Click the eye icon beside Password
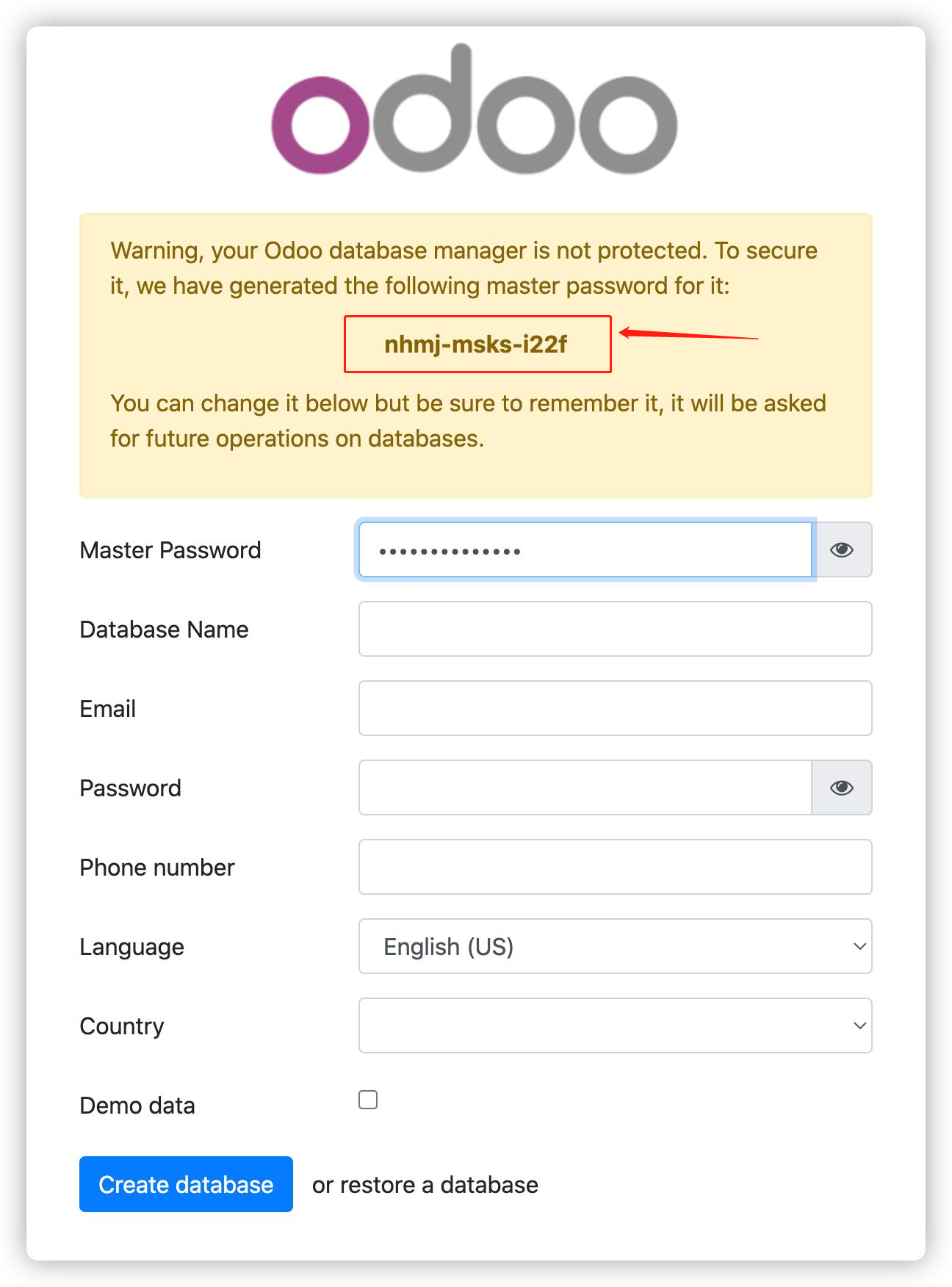This screenshot has width=952, height=1287. pyautogui.click(x=841, y=787)
